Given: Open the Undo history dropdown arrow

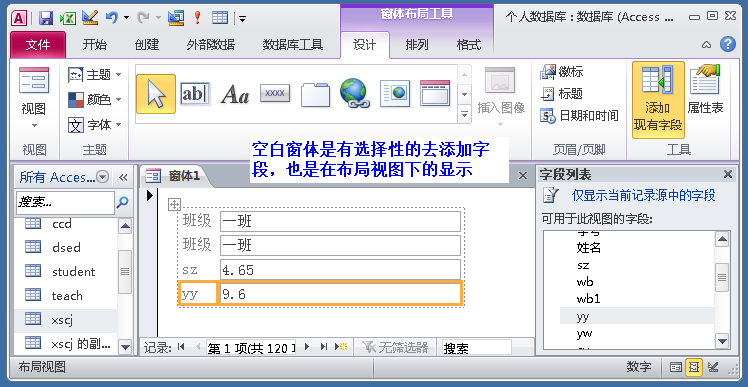Looking at the screenshot, I should [x=126, y=18].
